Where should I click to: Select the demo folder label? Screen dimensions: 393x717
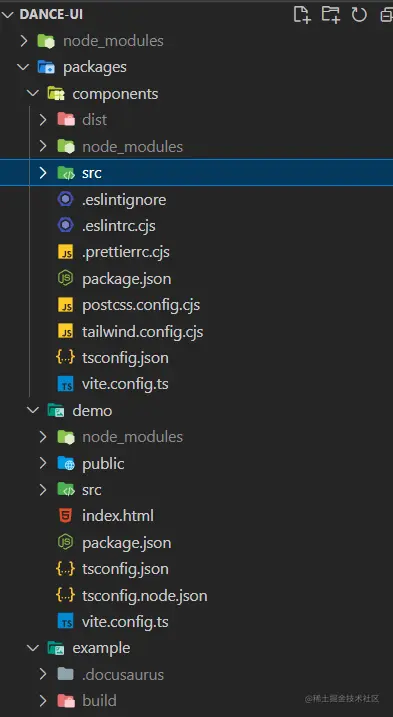[92, 410]
